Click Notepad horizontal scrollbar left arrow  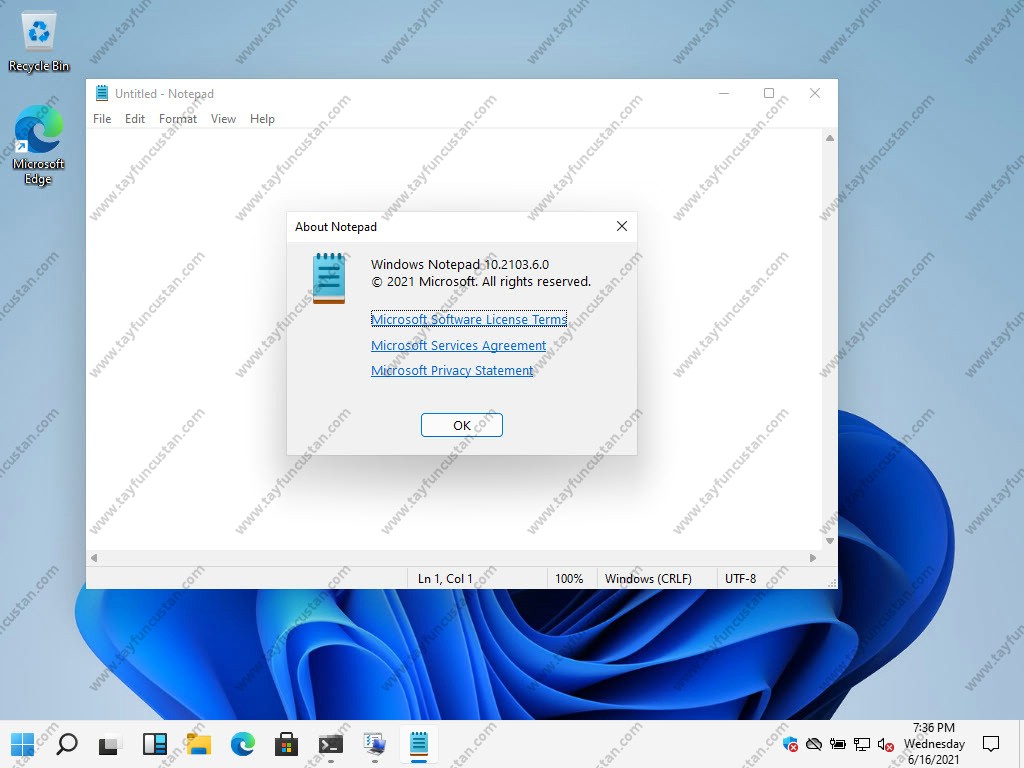point(94,558)
